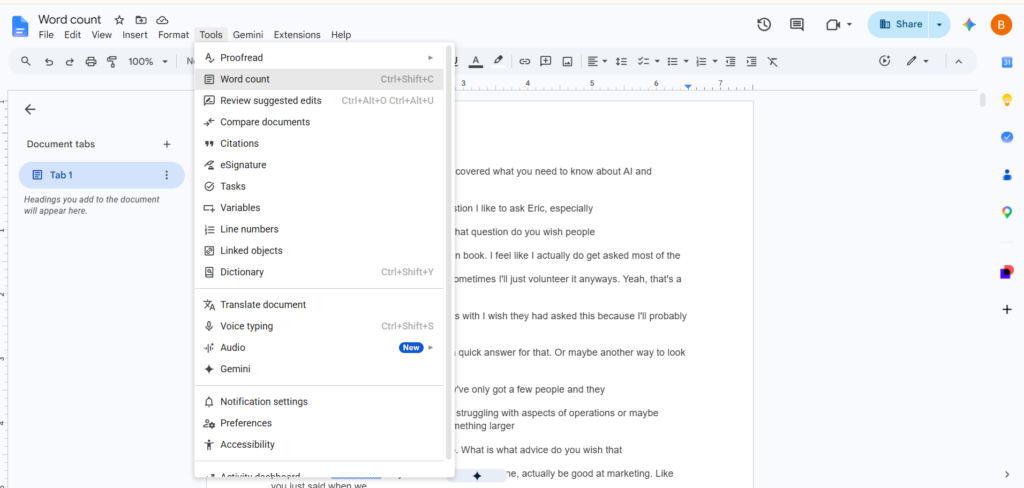Open version history clock icon
Image resolution: width=1024 pixels, height=488 pixels.
763,25
